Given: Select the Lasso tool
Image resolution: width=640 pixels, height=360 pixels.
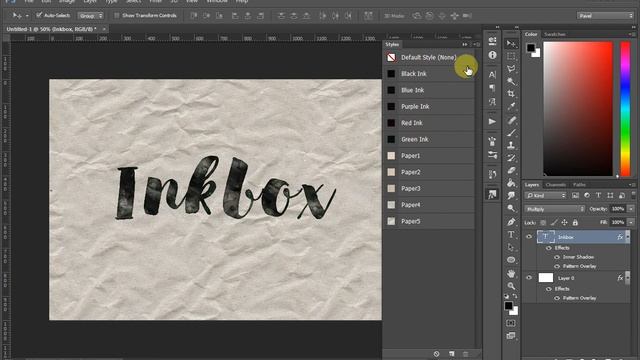Looking at the screenshot, I should (511, 69).
